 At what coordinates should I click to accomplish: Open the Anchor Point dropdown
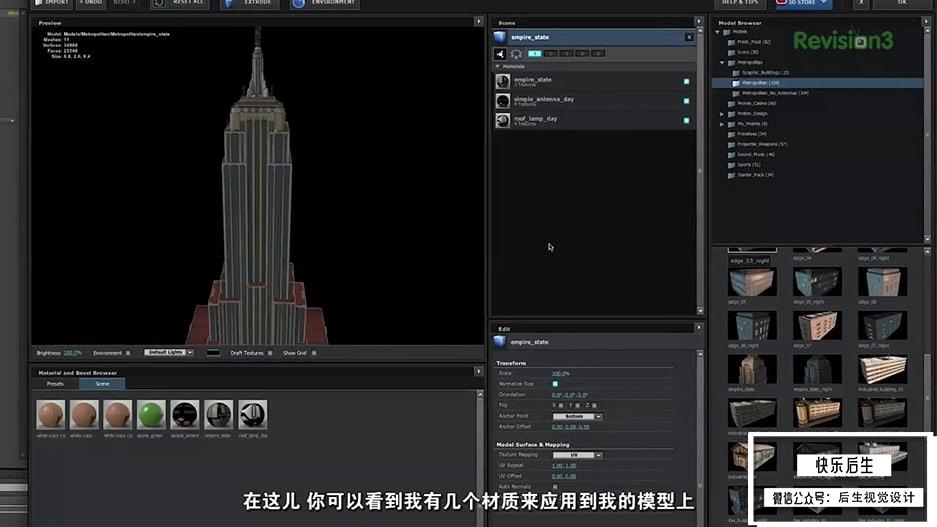click(x=577, y=416)
